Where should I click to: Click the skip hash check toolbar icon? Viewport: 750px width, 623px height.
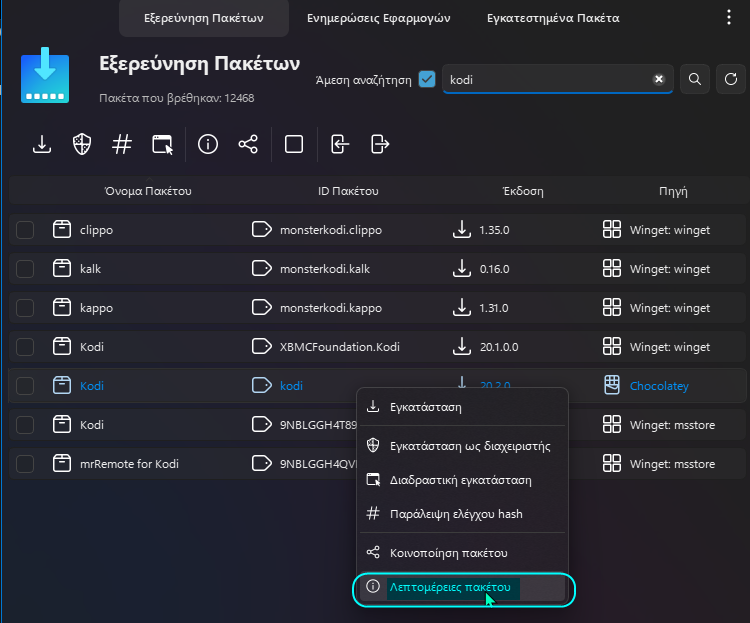point(122,144)
